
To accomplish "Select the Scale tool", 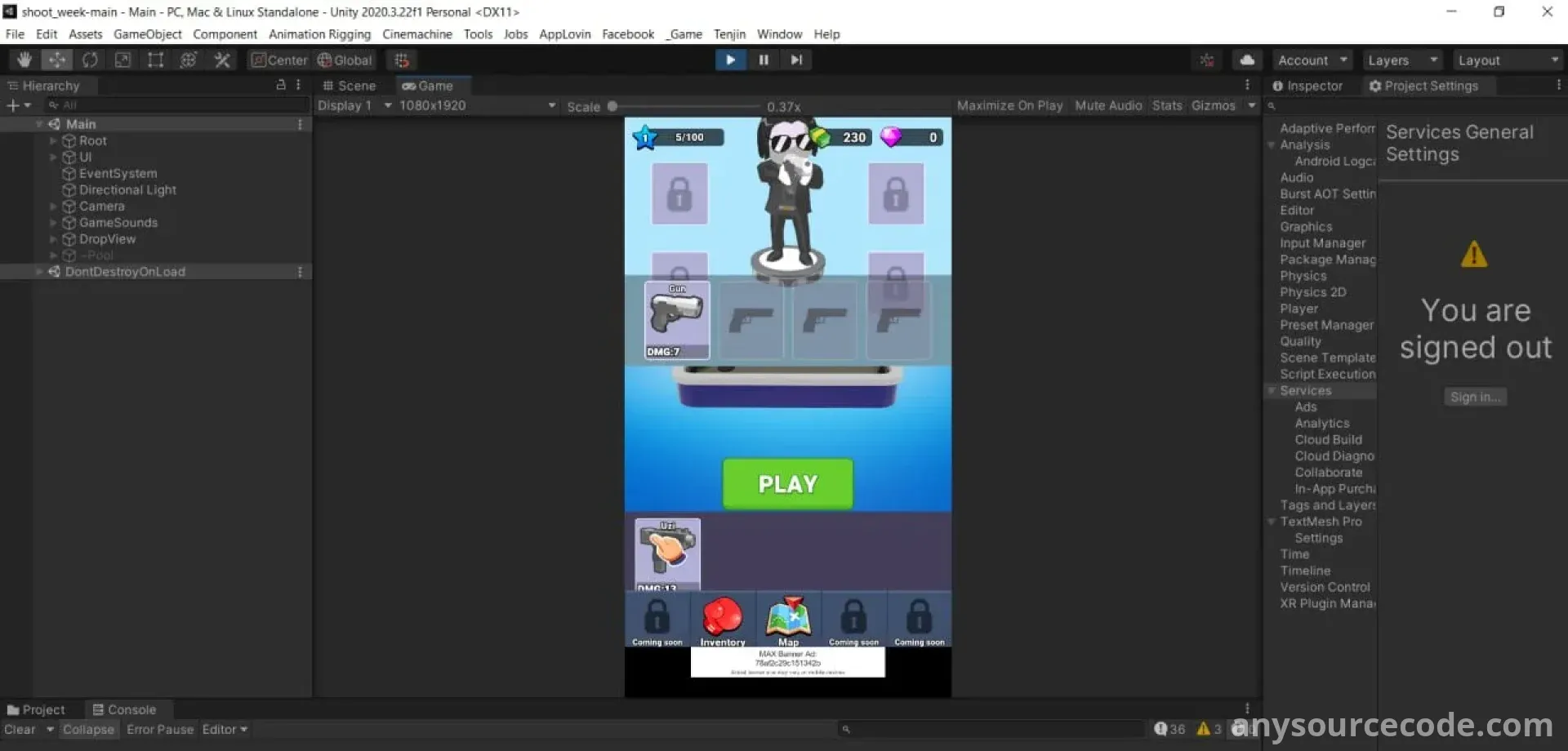I will click(x=122, y=60).
